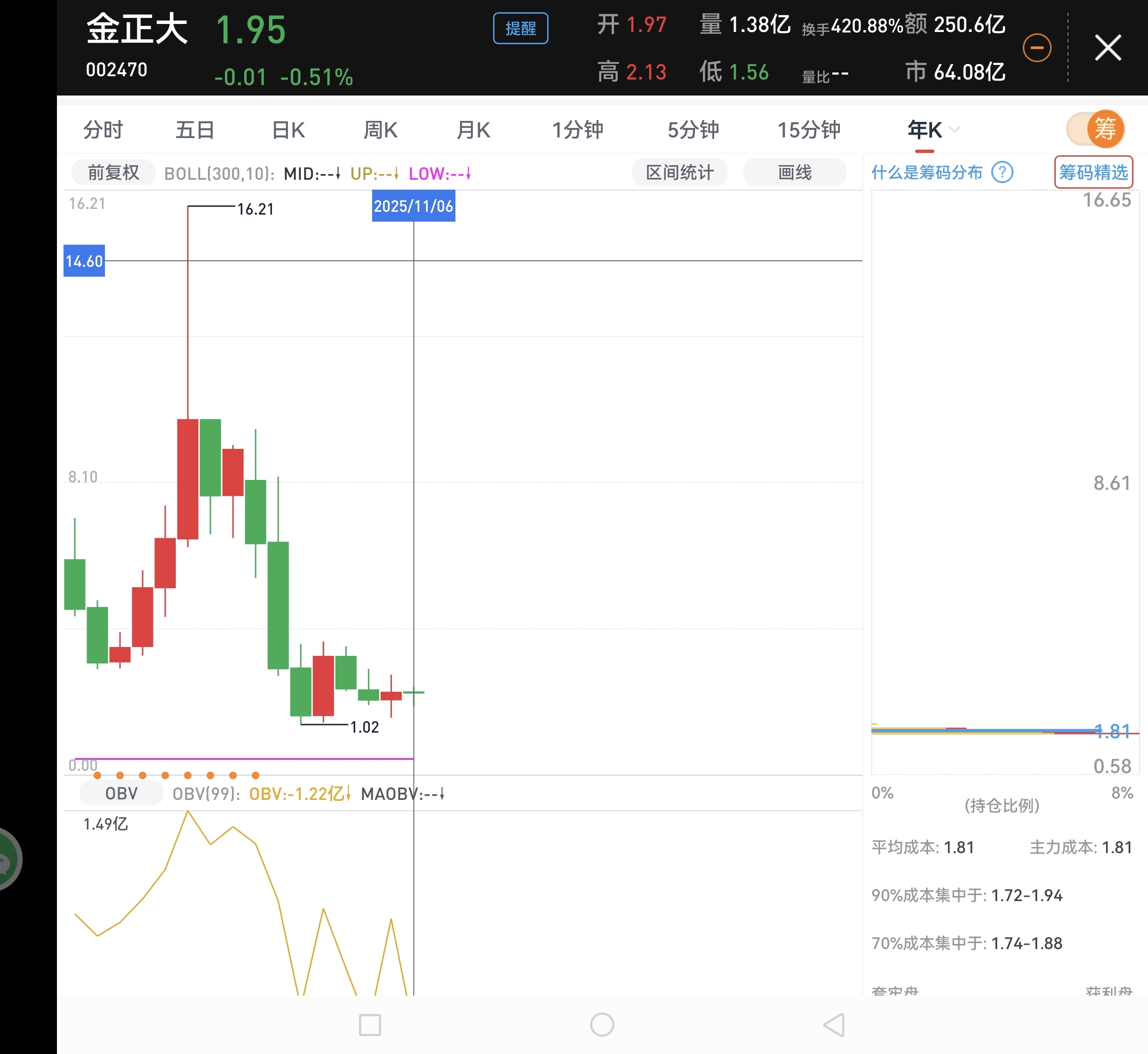This screenshot has height=1054, width=1148.
Task: Click 什么是筹码分布 help link
Action: click(927, 172)
